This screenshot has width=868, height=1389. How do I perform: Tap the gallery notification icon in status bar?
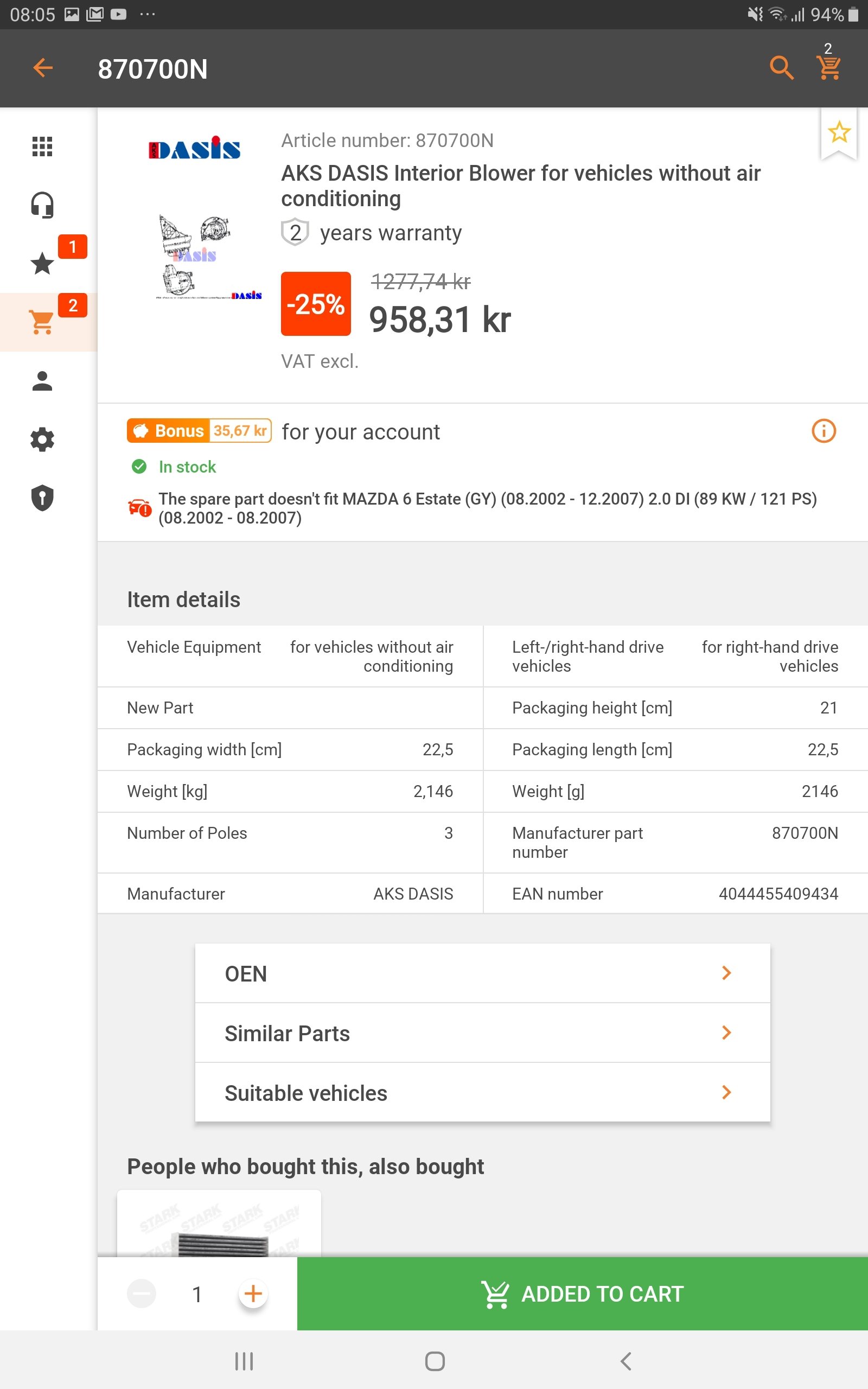click(72, 14)
